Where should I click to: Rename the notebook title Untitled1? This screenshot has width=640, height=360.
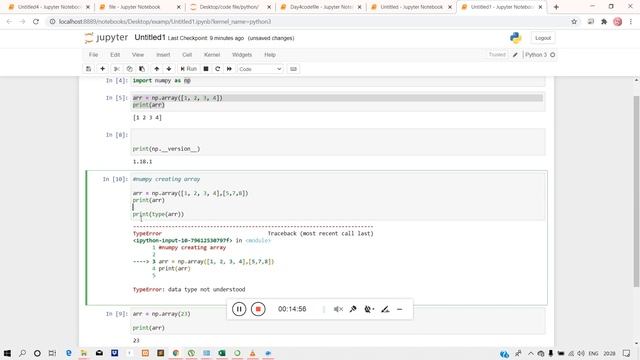coord(150,38)
